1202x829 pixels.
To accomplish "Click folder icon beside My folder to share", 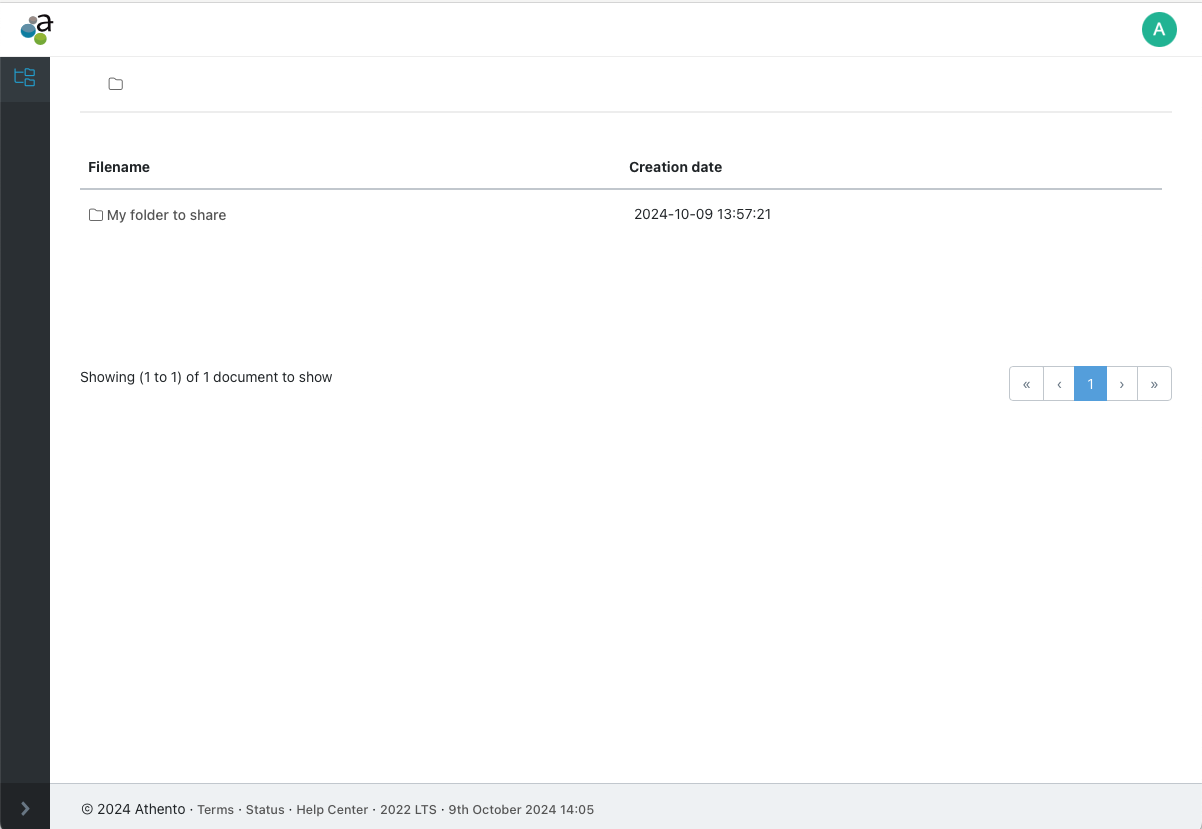I will click(x=96, y=215).
